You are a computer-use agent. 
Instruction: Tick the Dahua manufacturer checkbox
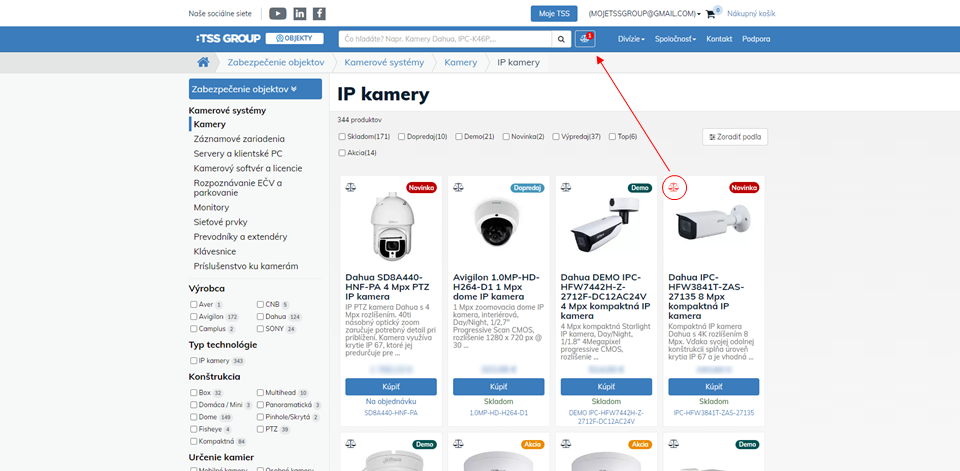point(260,316)
